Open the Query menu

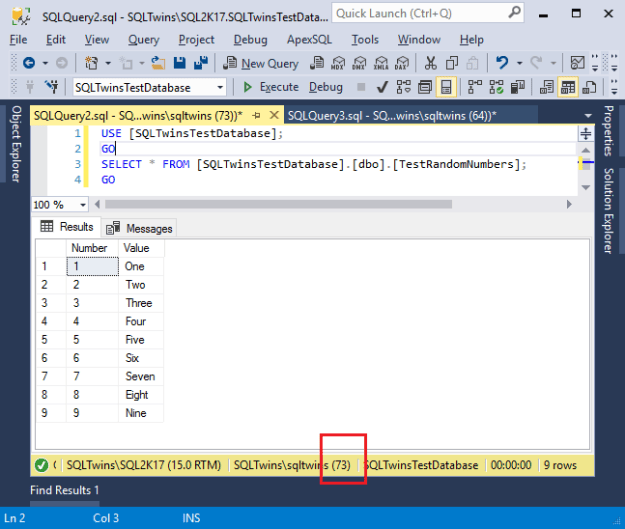click(x=143, y=39)
